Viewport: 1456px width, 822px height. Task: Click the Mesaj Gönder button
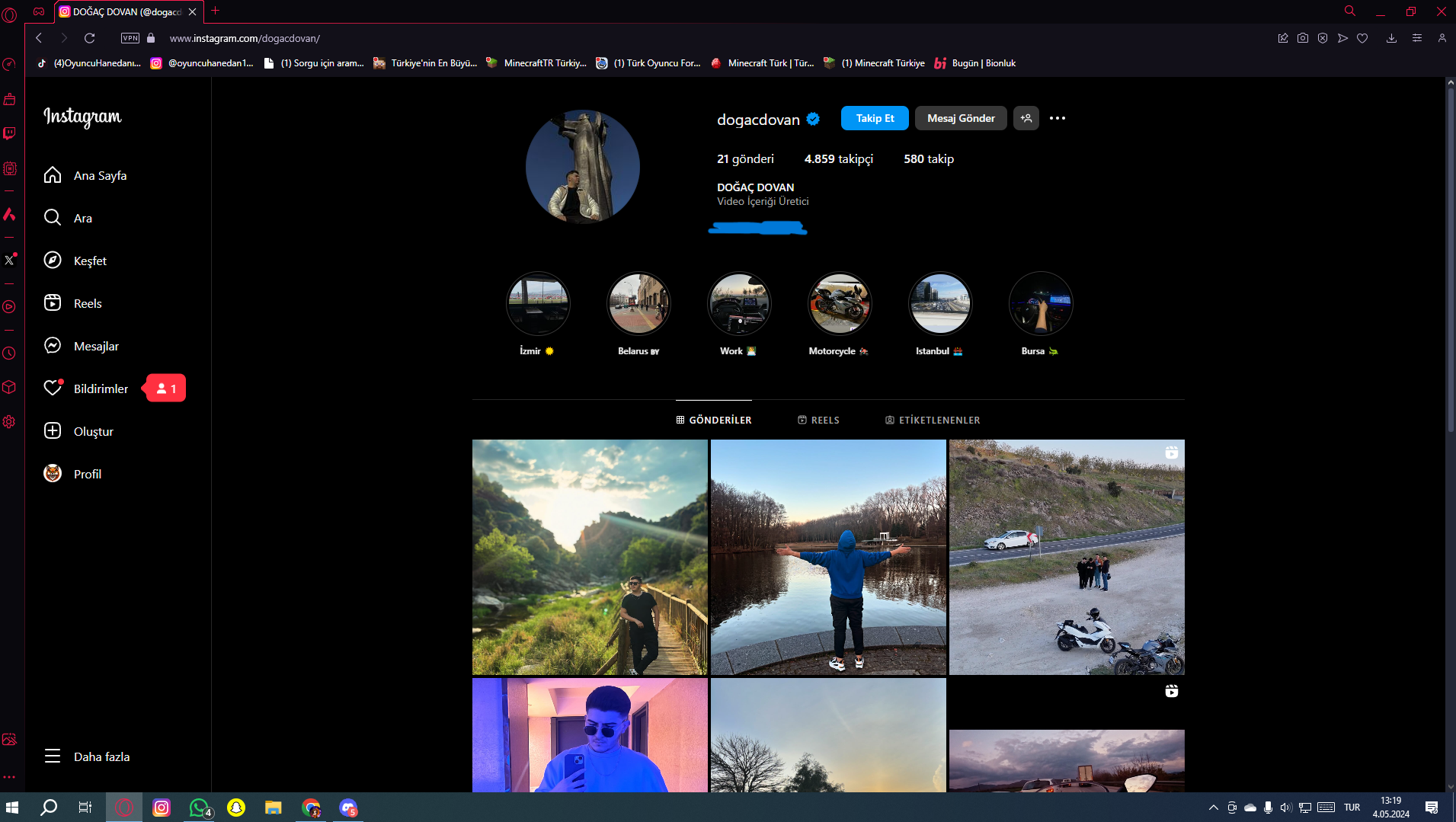tap(961, 118)
